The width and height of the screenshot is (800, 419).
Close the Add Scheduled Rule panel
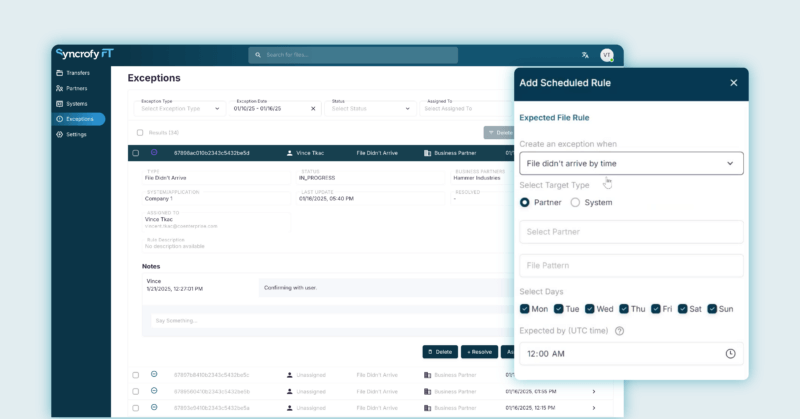(733, 83)
